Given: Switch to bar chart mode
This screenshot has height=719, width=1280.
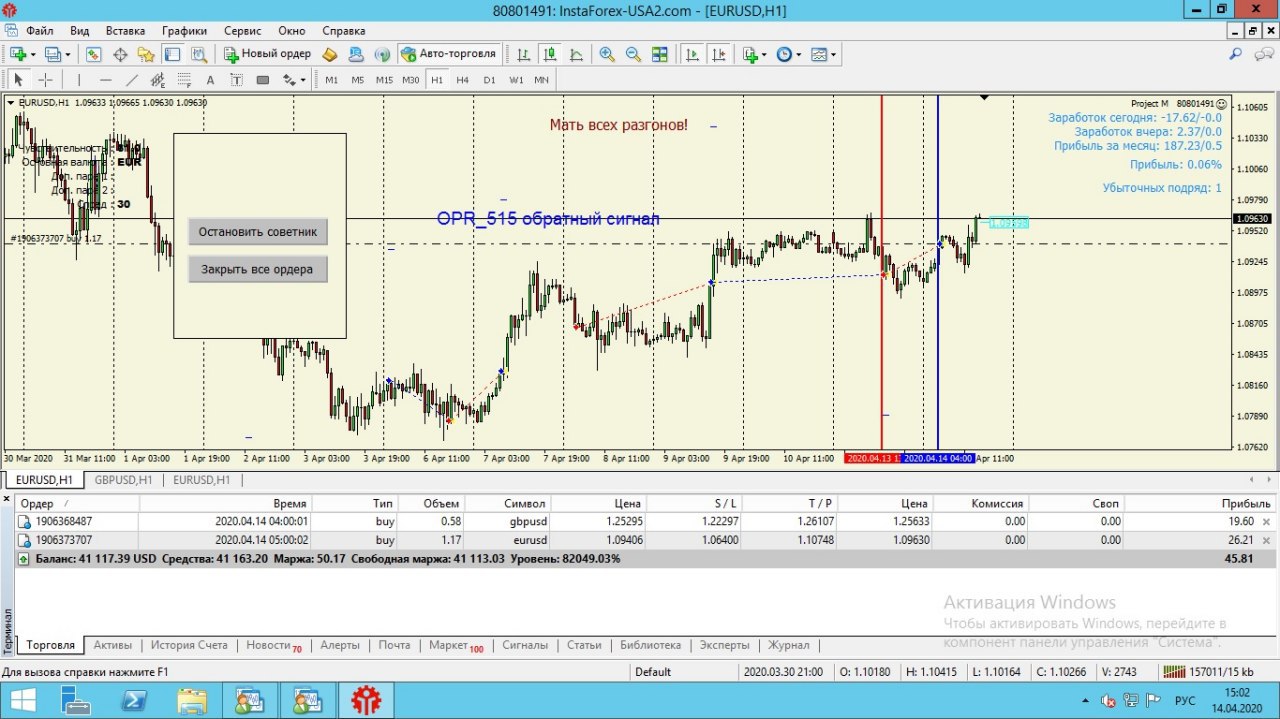Looking at the screenshot, I should [x=523, y=54].
